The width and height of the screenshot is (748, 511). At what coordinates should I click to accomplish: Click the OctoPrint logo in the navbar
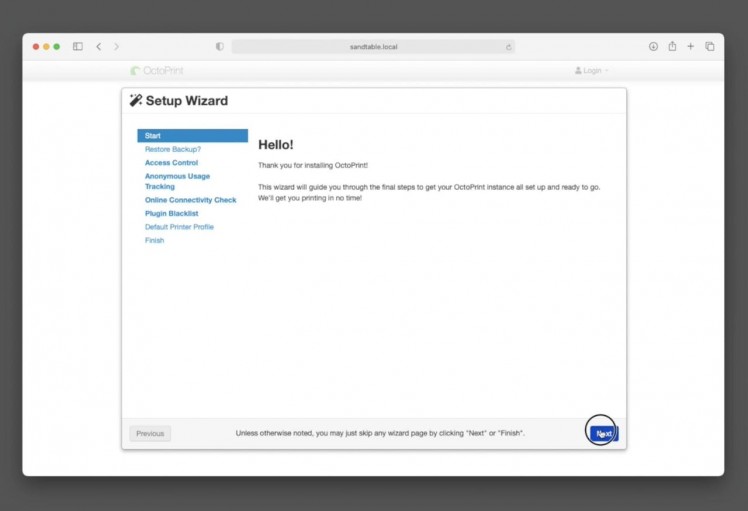(x=157, y=71)
